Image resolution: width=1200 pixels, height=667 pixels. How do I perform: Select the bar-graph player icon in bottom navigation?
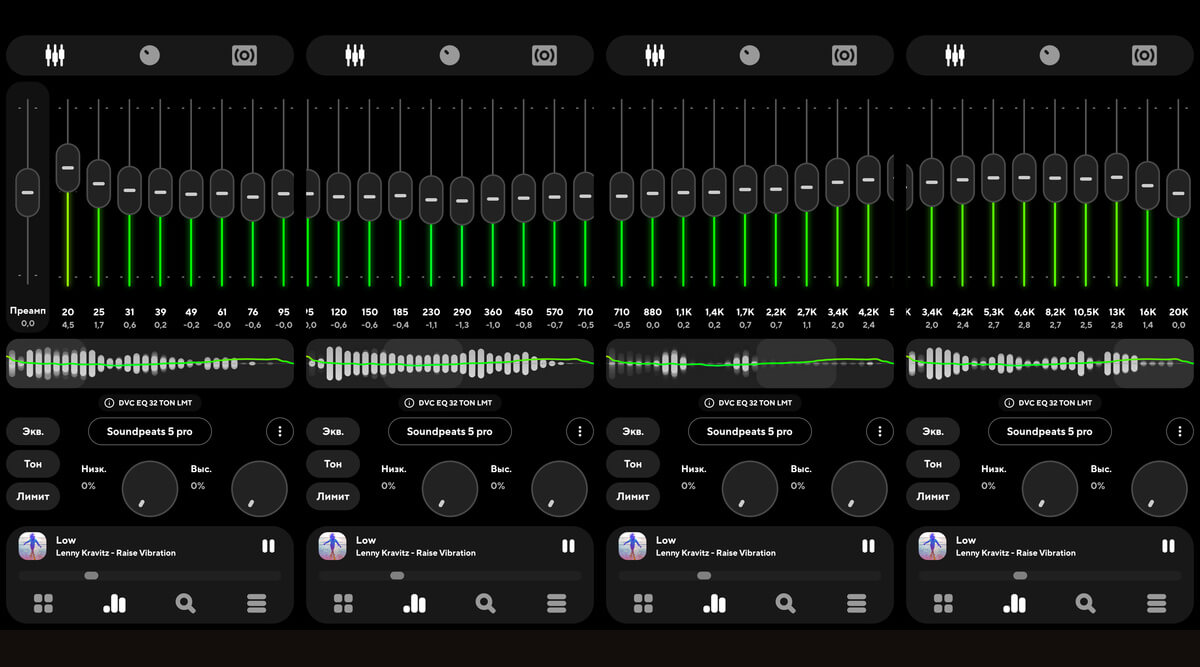(x=114, y=604)
